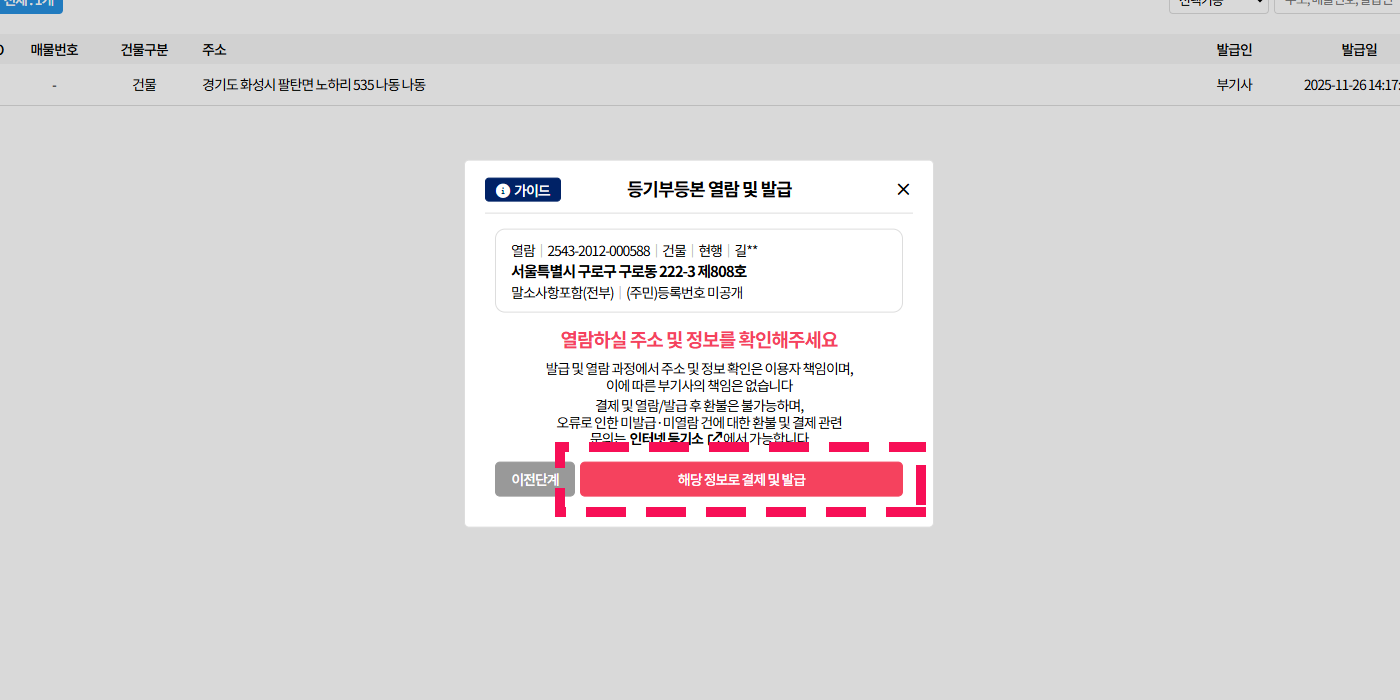1400x700 pixels.
Task: Click the blue 전체 count button
Action: pos(30,4)
